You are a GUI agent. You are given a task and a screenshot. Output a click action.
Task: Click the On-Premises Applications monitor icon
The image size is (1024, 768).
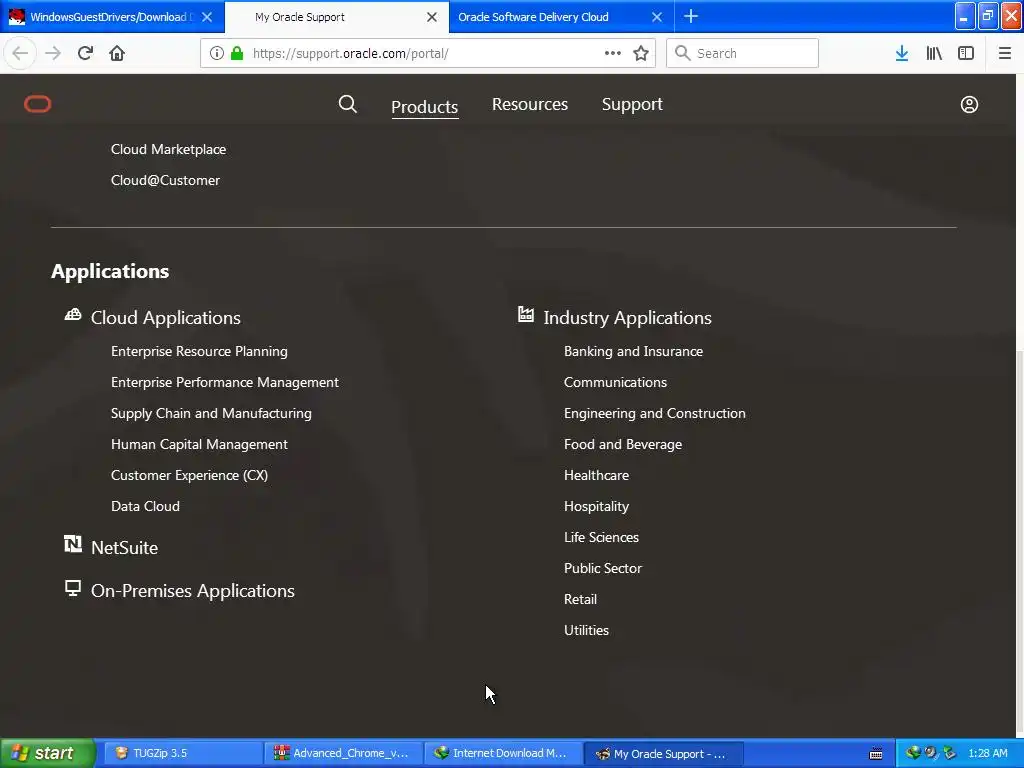coord(72,588)
